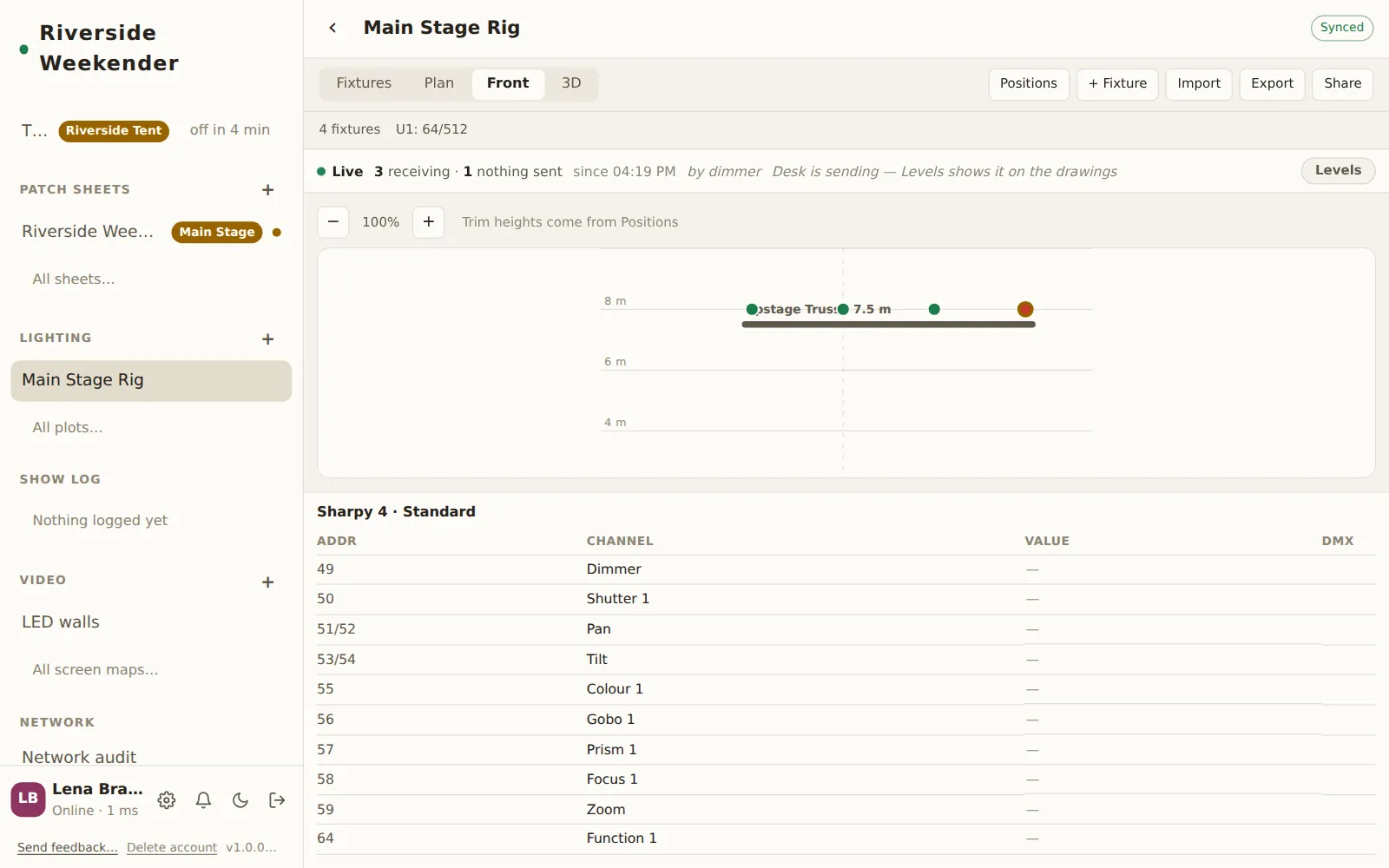Show All screen maps list

pyautogui.click(x=95, y=670)
